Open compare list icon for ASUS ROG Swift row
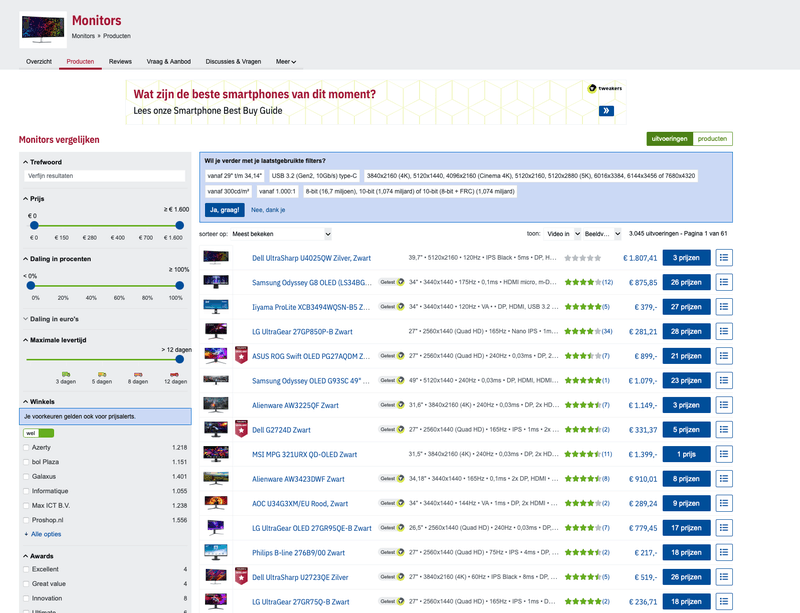800x613 pixels. click(x=724, y=356)
